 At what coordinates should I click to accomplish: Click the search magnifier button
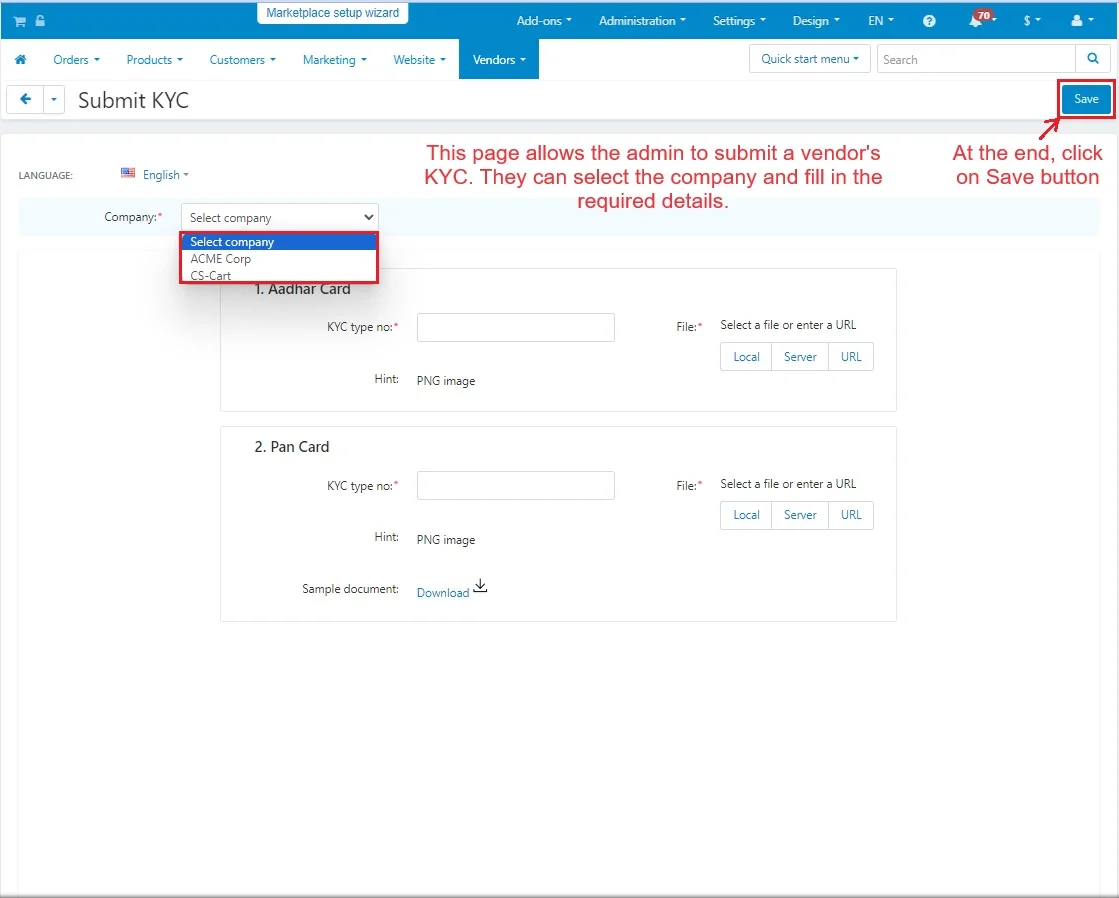[x=1091, y=59]
